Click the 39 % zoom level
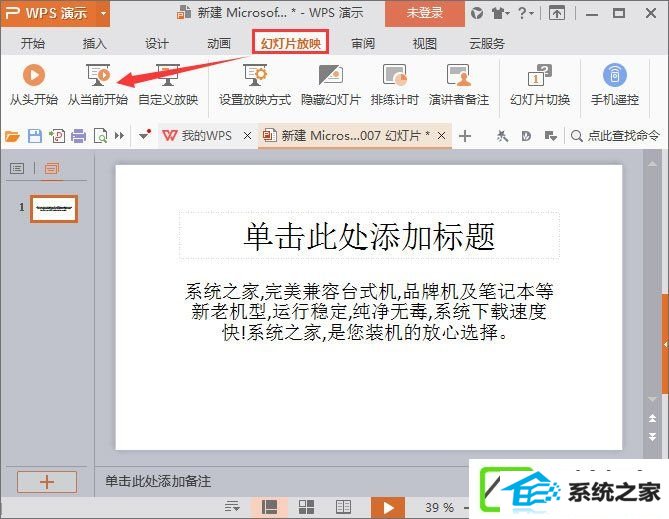 [439, 507]
